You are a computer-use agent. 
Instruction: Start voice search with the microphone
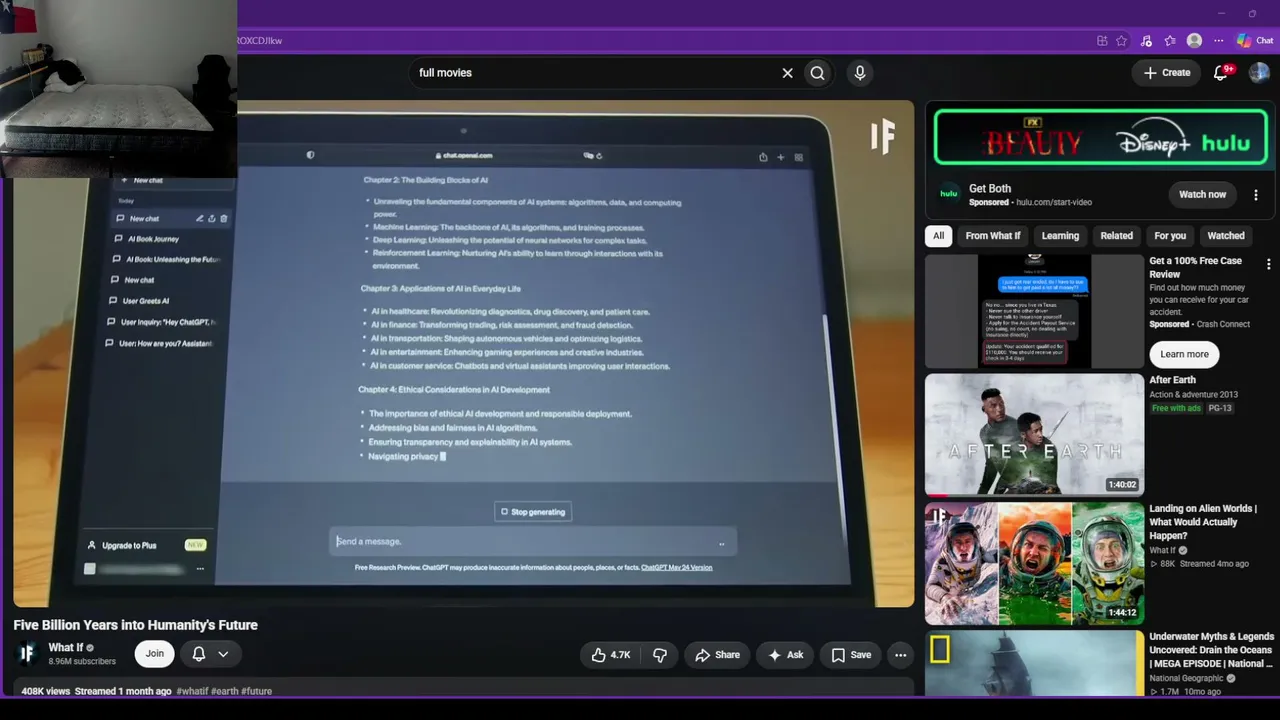860,73
